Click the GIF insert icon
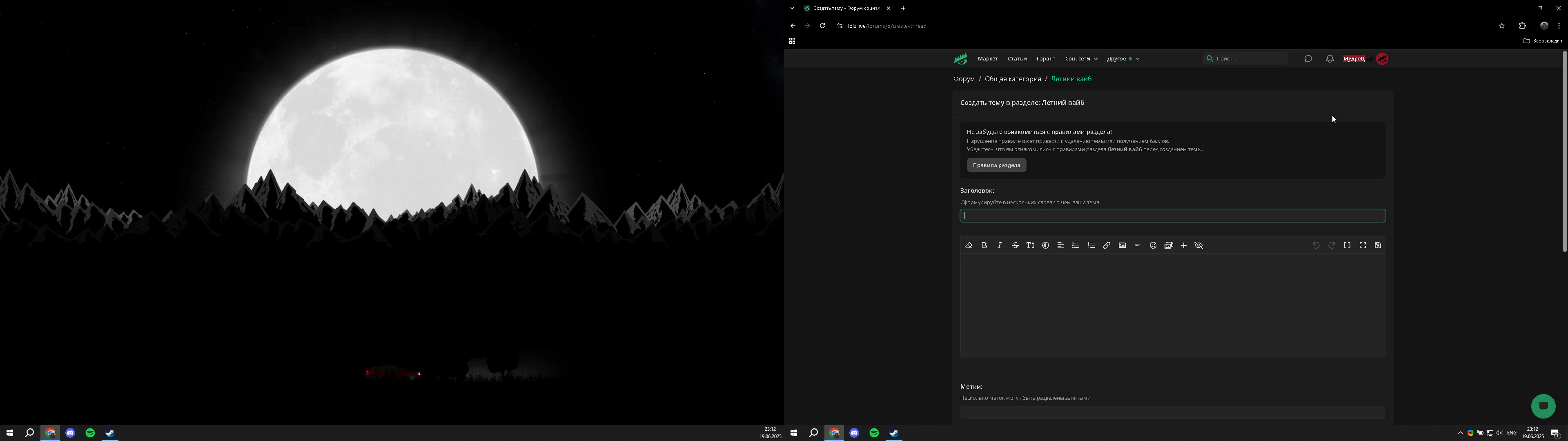Viewport: 1568px width, 441px height. click(1137, 245)
